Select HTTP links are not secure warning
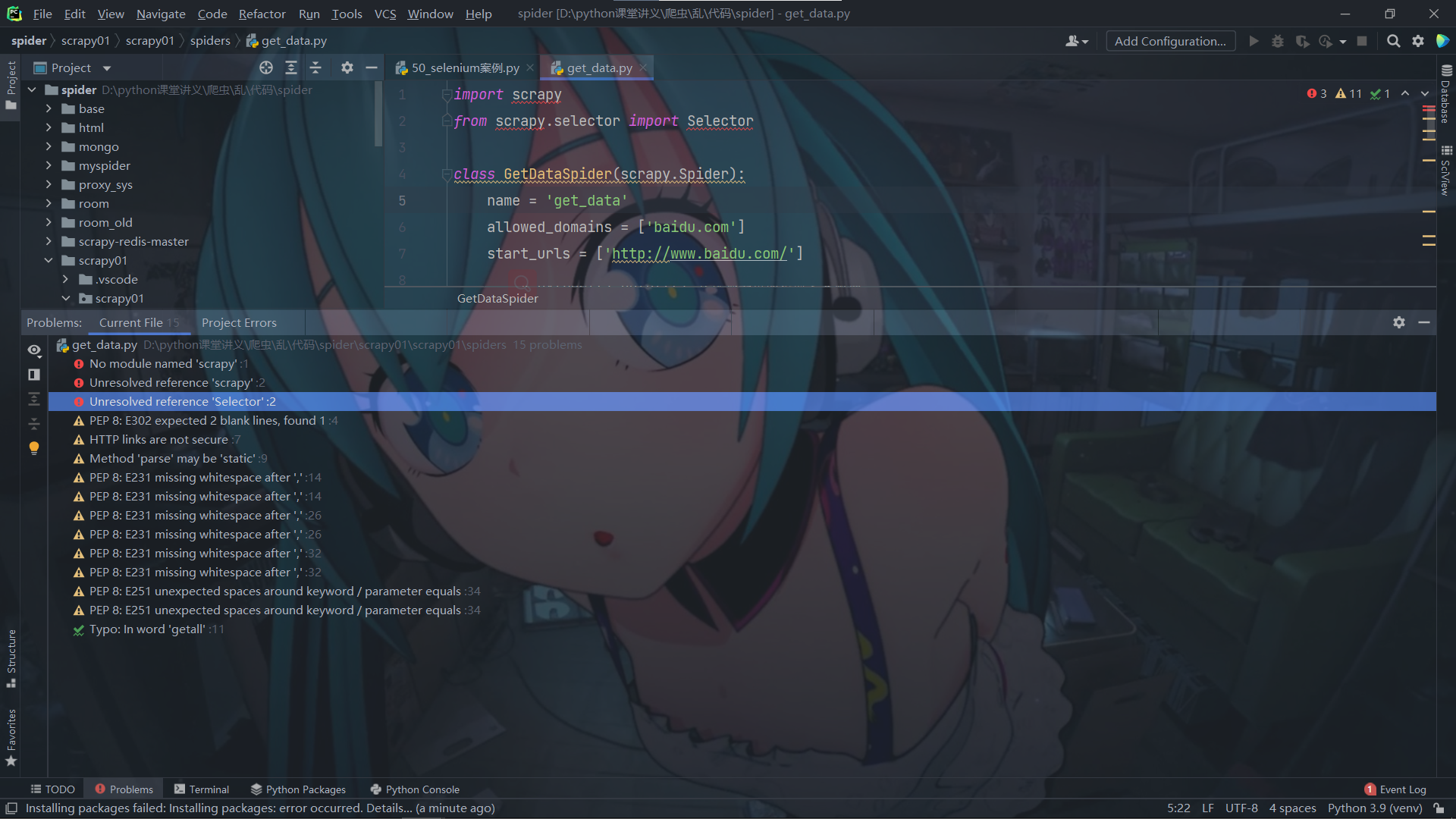This screenshot has height=819, width=1456. [x=742, y=440]
